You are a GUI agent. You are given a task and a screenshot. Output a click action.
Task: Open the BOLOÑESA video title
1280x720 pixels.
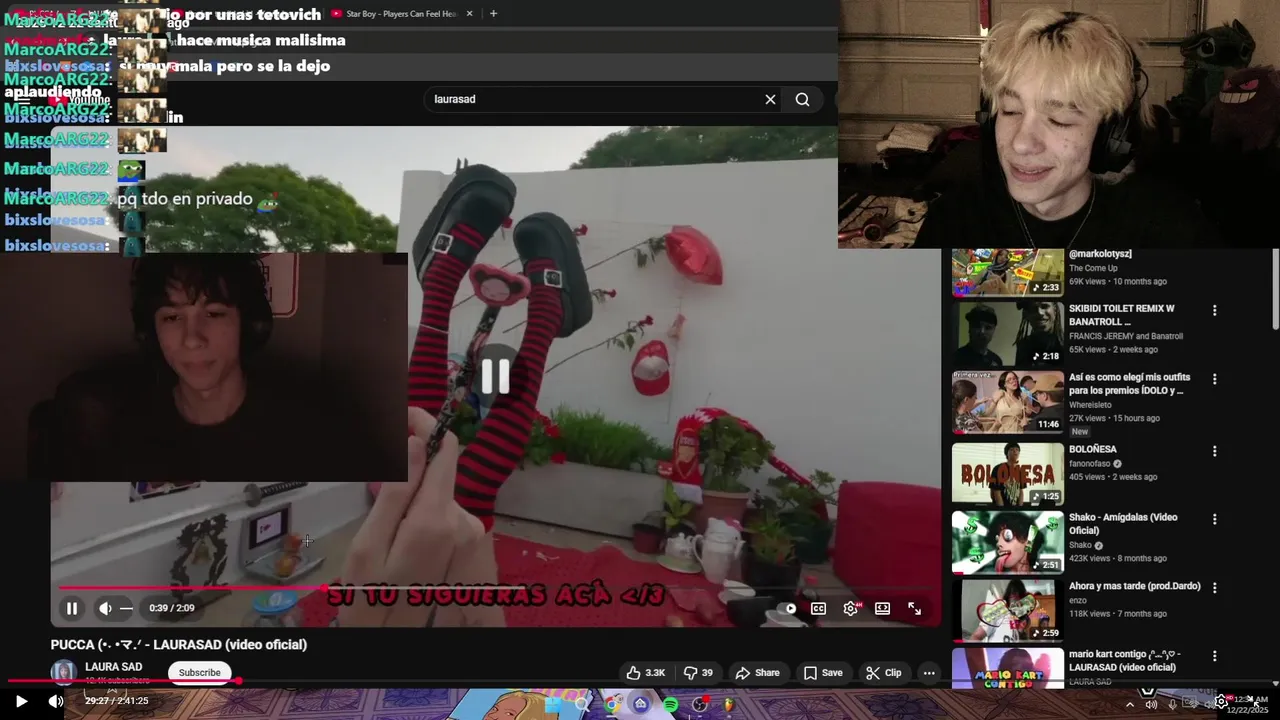tap(1092, 450)
